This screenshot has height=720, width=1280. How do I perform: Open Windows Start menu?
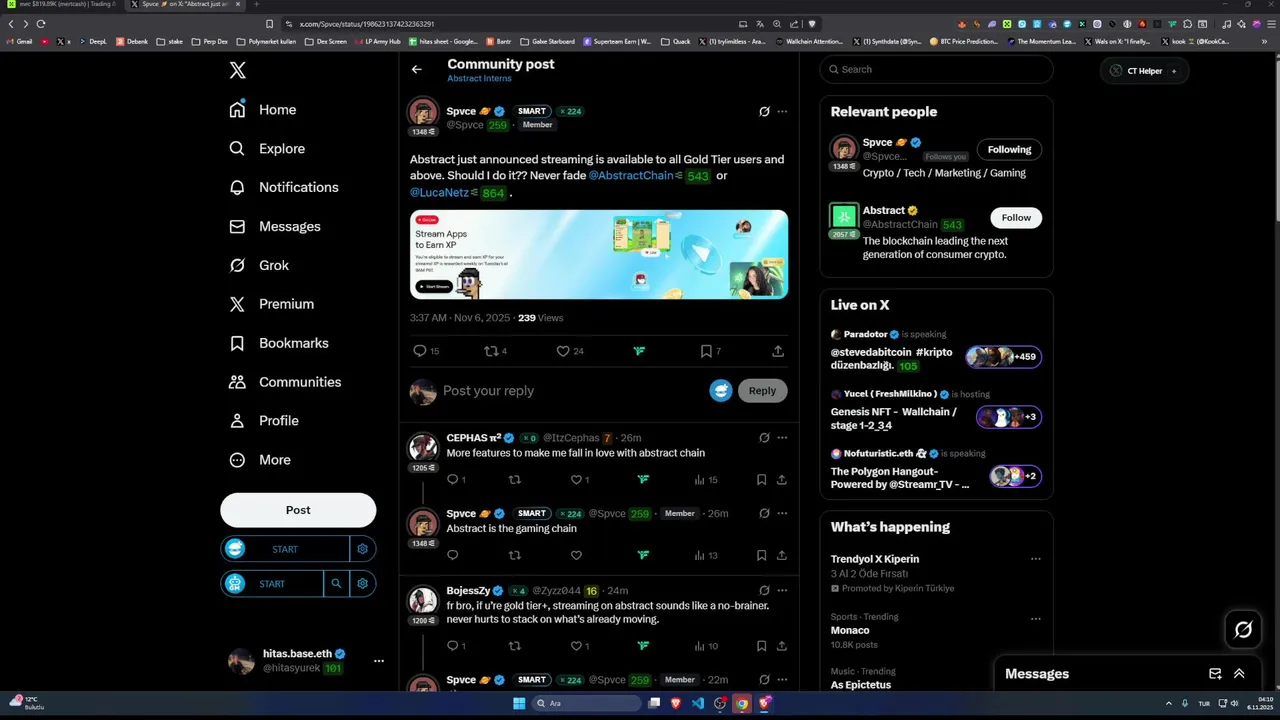pos(519,703)
